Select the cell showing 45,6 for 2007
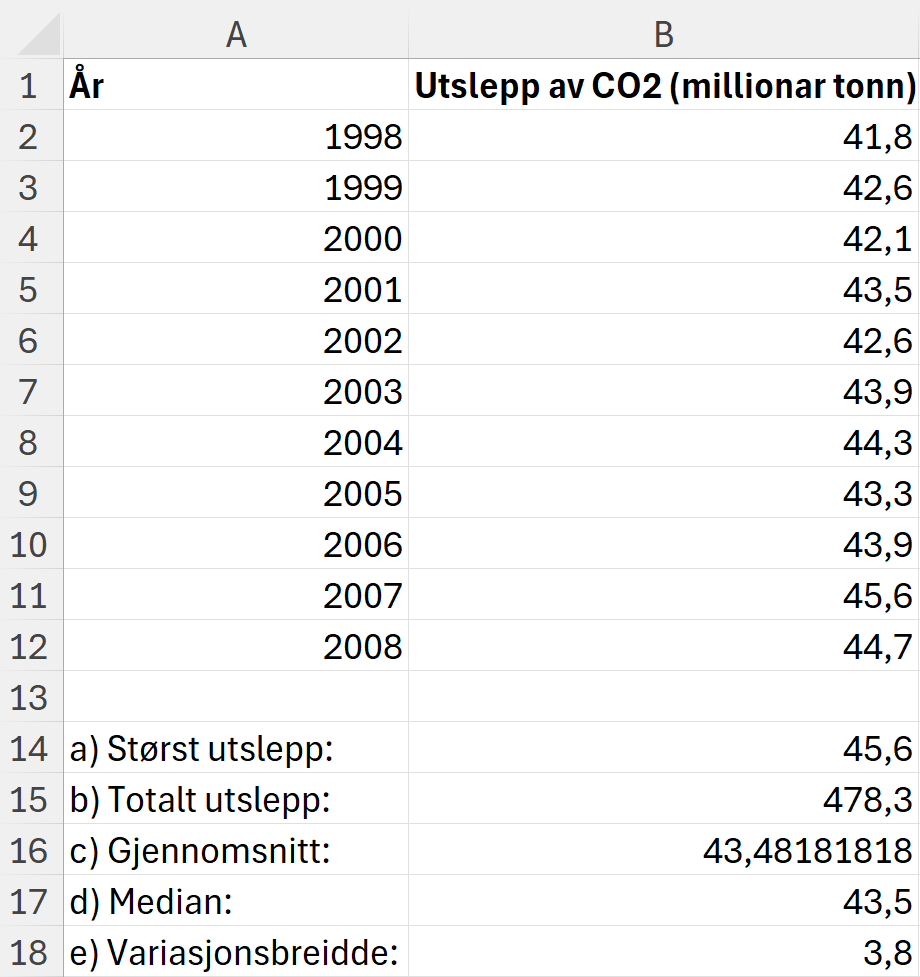This screenshot has height=977, width=920. [x=663, y=595]
